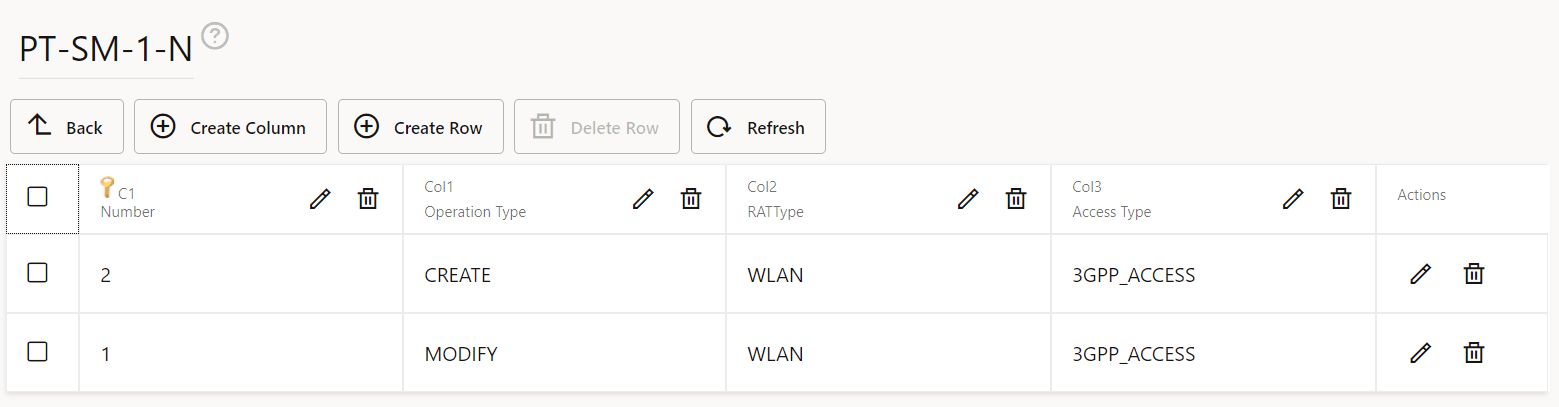Edit the CREATE row with pencil icon

(x=1420, y=274)
